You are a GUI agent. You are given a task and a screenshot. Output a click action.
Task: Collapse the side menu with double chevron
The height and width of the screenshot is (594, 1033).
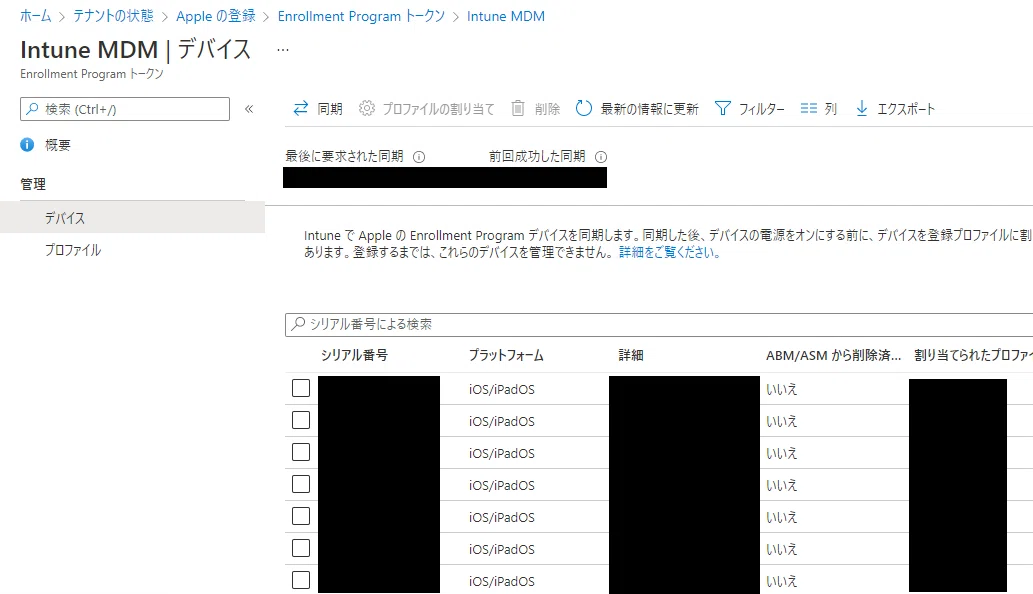(249, 109)
